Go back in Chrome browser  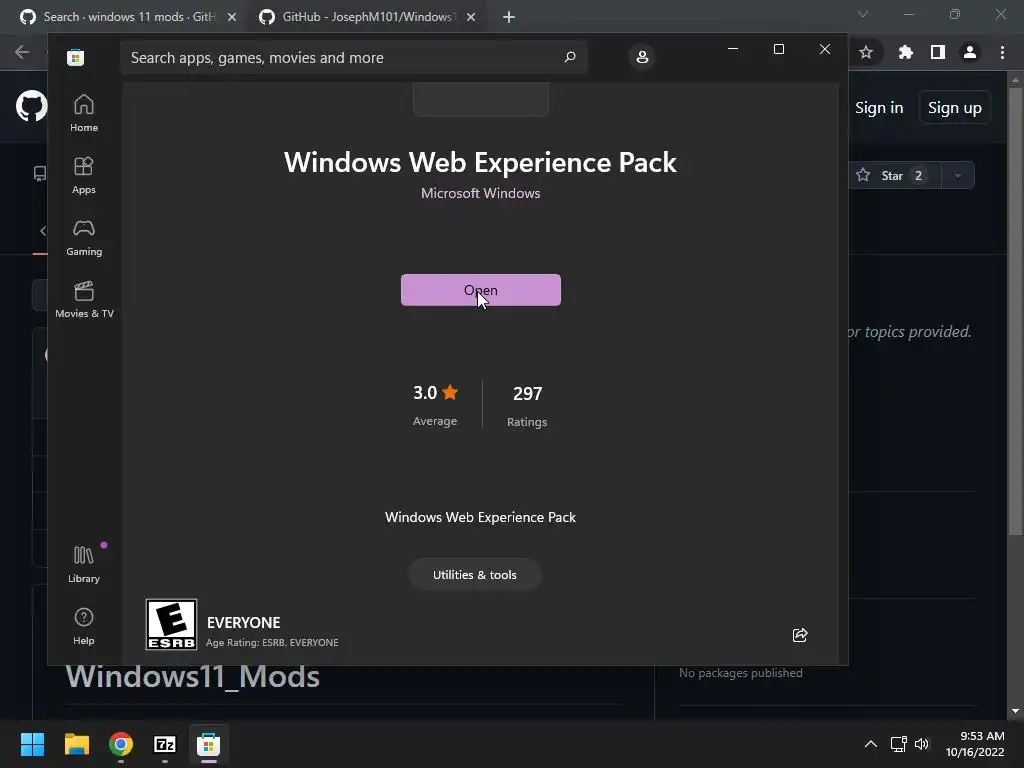(x=22, y=52)
